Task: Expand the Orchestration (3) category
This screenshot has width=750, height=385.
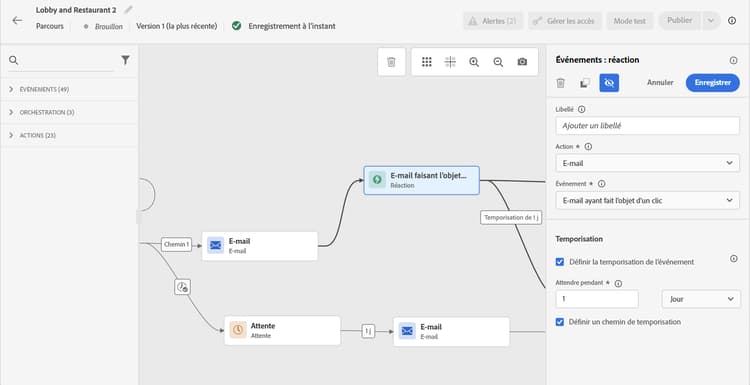Action: (69, 112)
